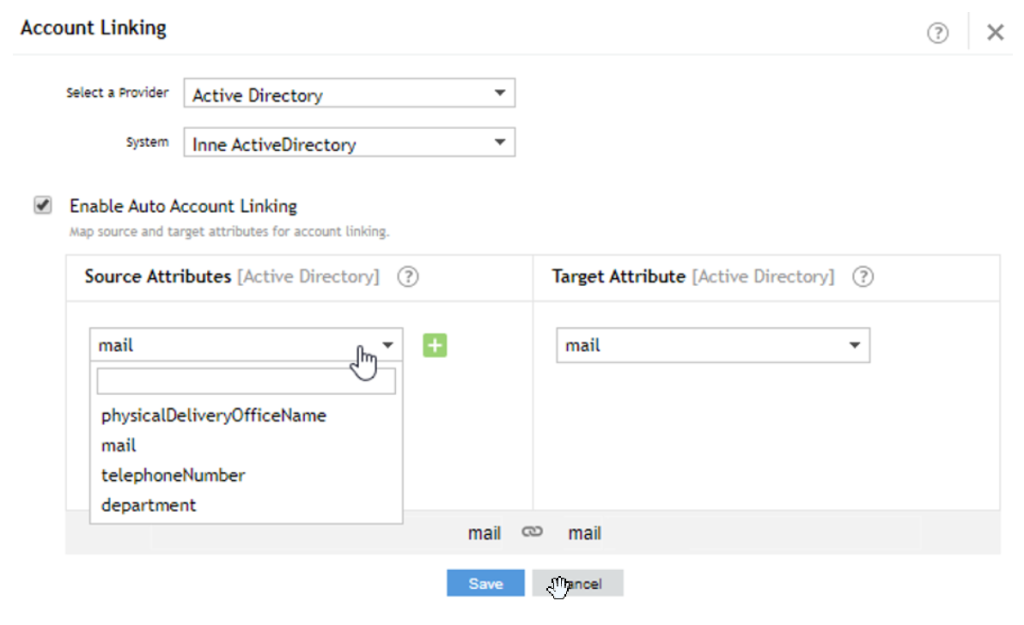Screen dimensions: 1024x625
Task: Click right mail label in mapping summary bar
Action: (584, 534)
